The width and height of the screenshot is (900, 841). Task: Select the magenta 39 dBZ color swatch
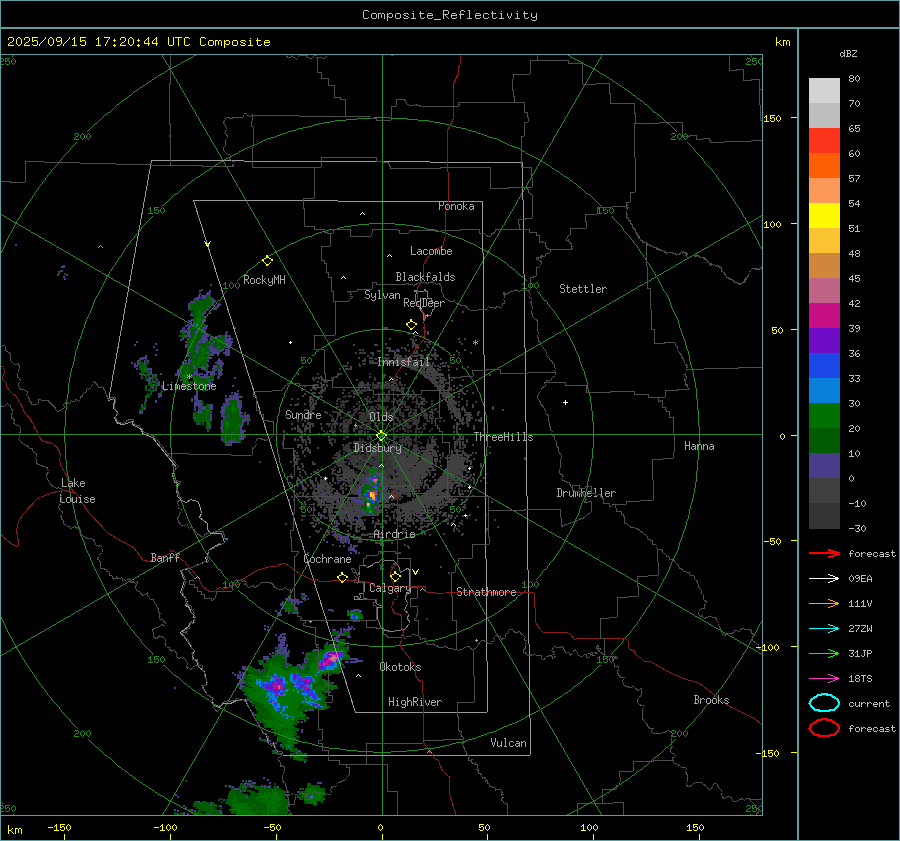(x=824, y=315)
